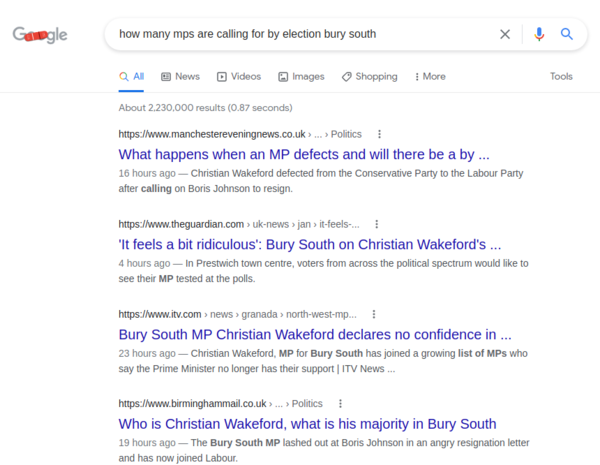Open options menu for Birmingham Mail result
Screen dimensions: 600x465
[x=340, y=403]
